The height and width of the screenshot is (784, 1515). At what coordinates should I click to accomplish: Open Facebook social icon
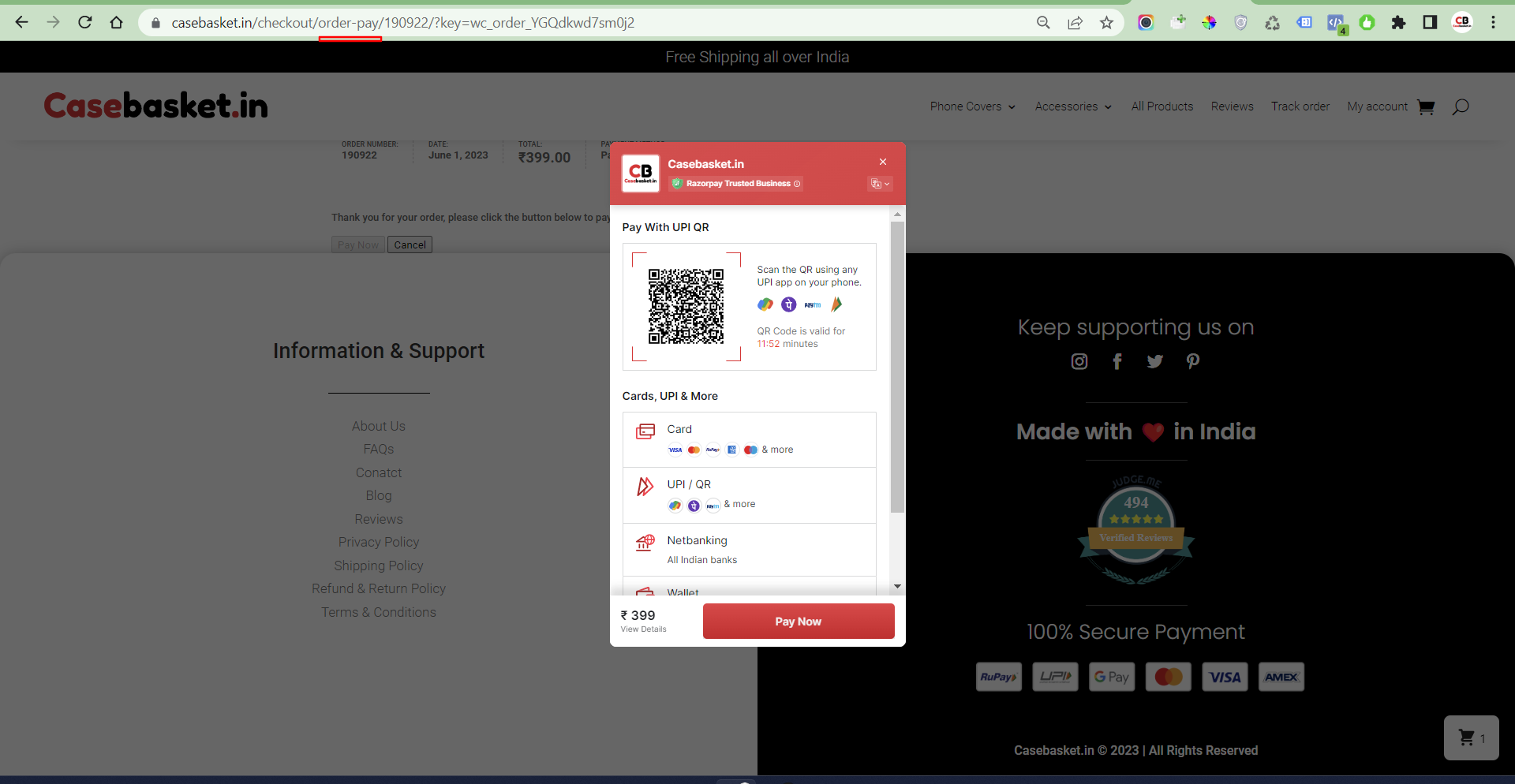1117,361
